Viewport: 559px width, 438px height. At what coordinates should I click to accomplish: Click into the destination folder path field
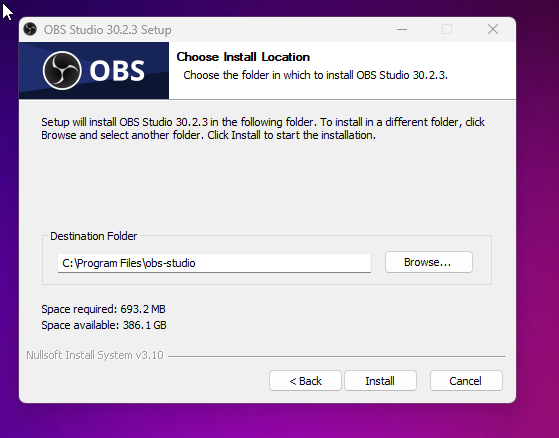tap(214, 263)
